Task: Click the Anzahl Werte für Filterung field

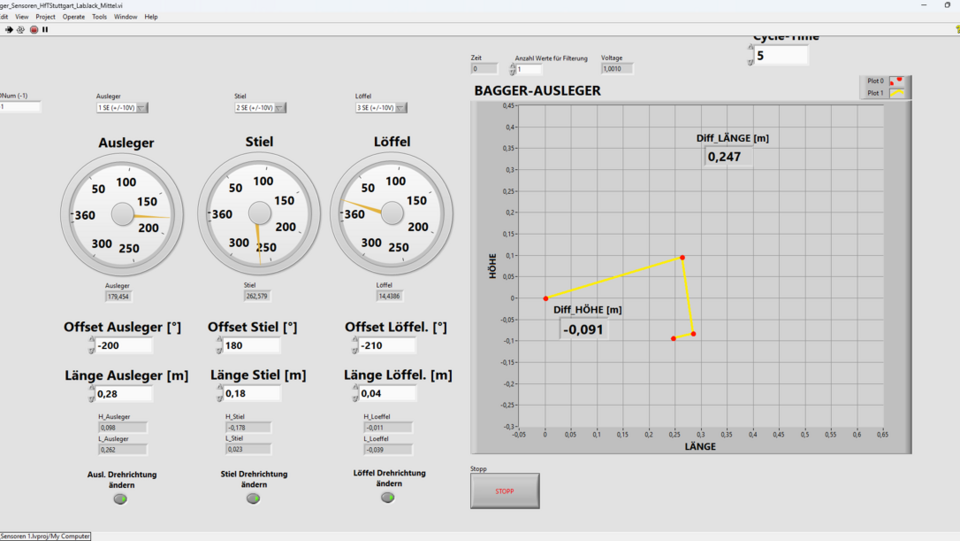Action: tap(530, 69)
